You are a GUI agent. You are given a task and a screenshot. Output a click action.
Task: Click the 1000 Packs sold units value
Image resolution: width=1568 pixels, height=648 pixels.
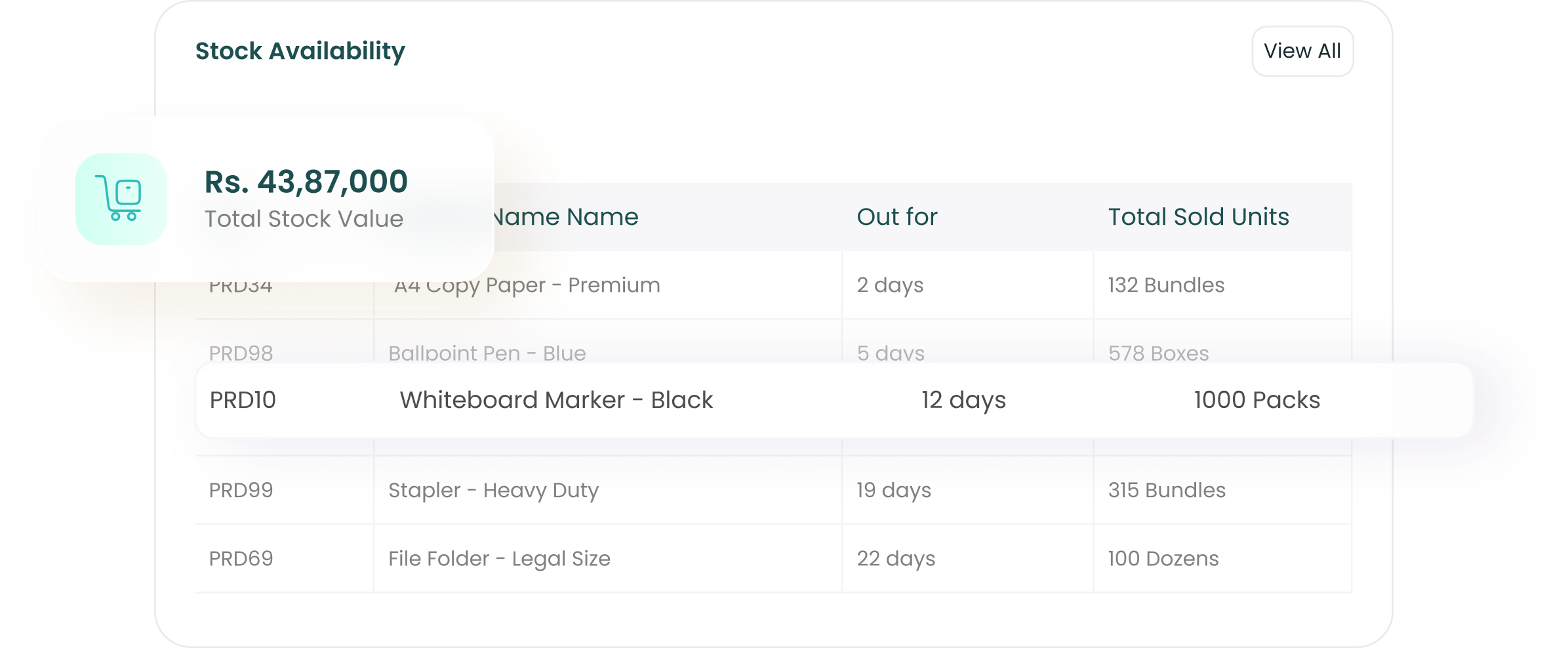pyautogui.click(x=1256, y=400)
